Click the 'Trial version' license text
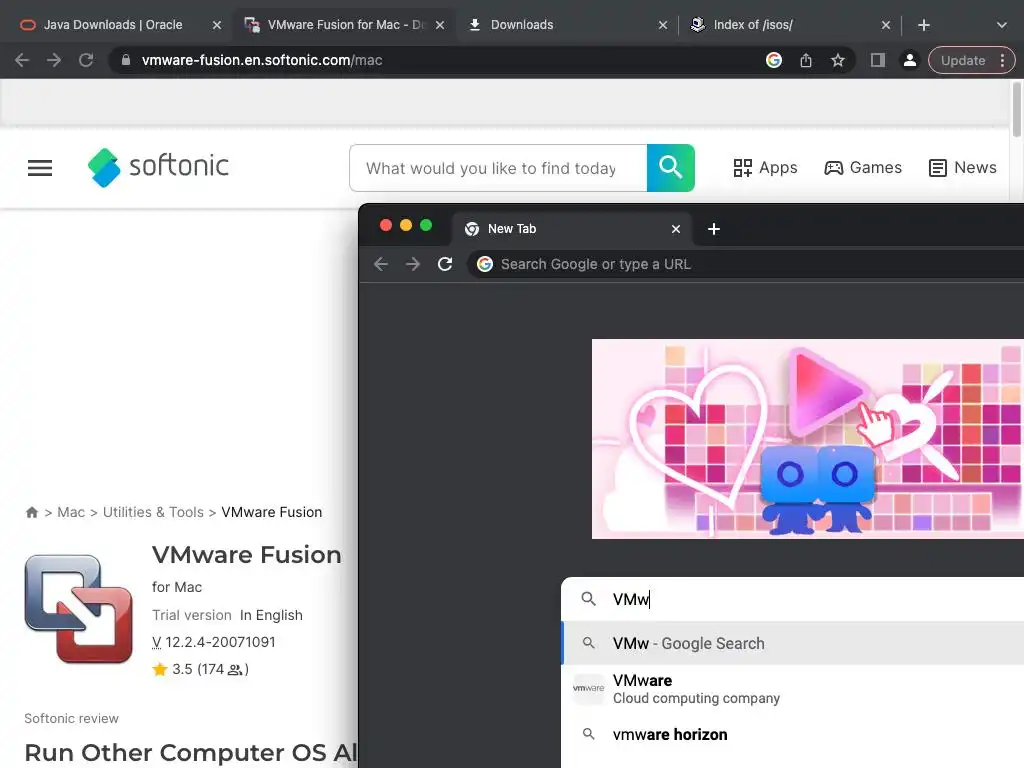 point(192,615)
